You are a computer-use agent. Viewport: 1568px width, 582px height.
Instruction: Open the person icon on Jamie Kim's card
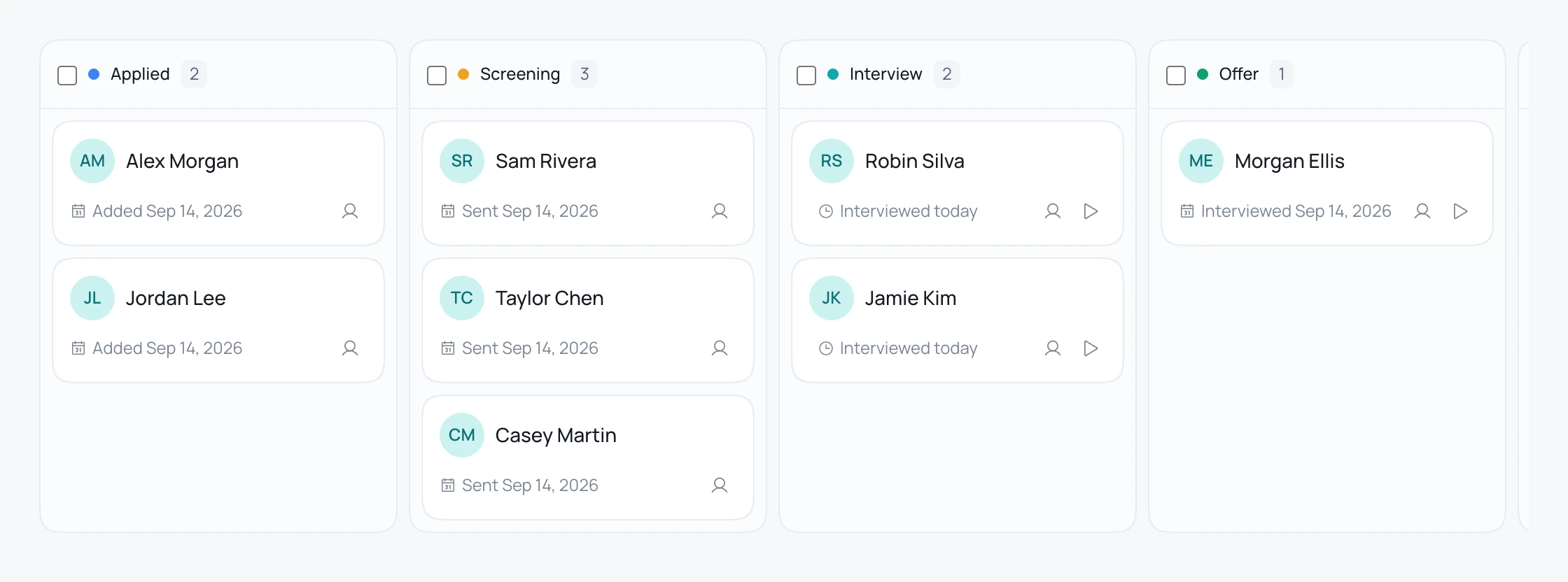(x=1053, y=348)
